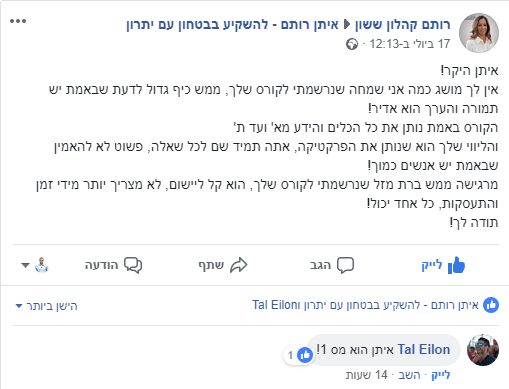Click the blue thumbs-up like icon on the post

(456, 265)
